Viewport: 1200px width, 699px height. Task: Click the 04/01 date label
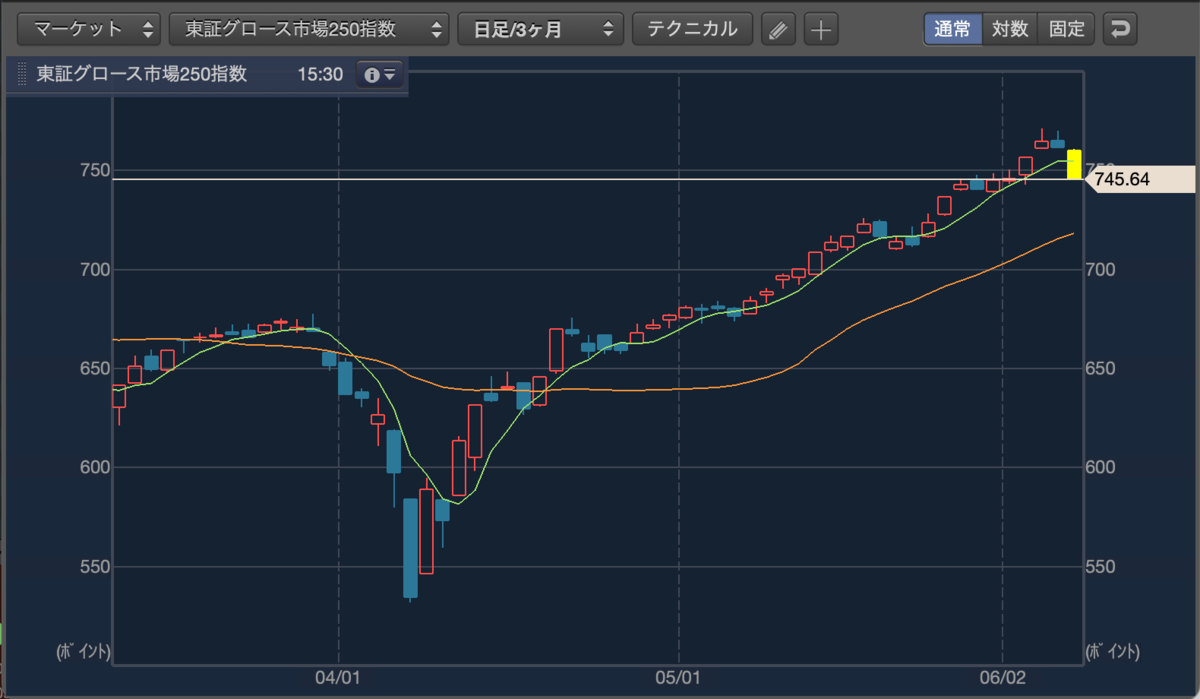coord(338,677)
